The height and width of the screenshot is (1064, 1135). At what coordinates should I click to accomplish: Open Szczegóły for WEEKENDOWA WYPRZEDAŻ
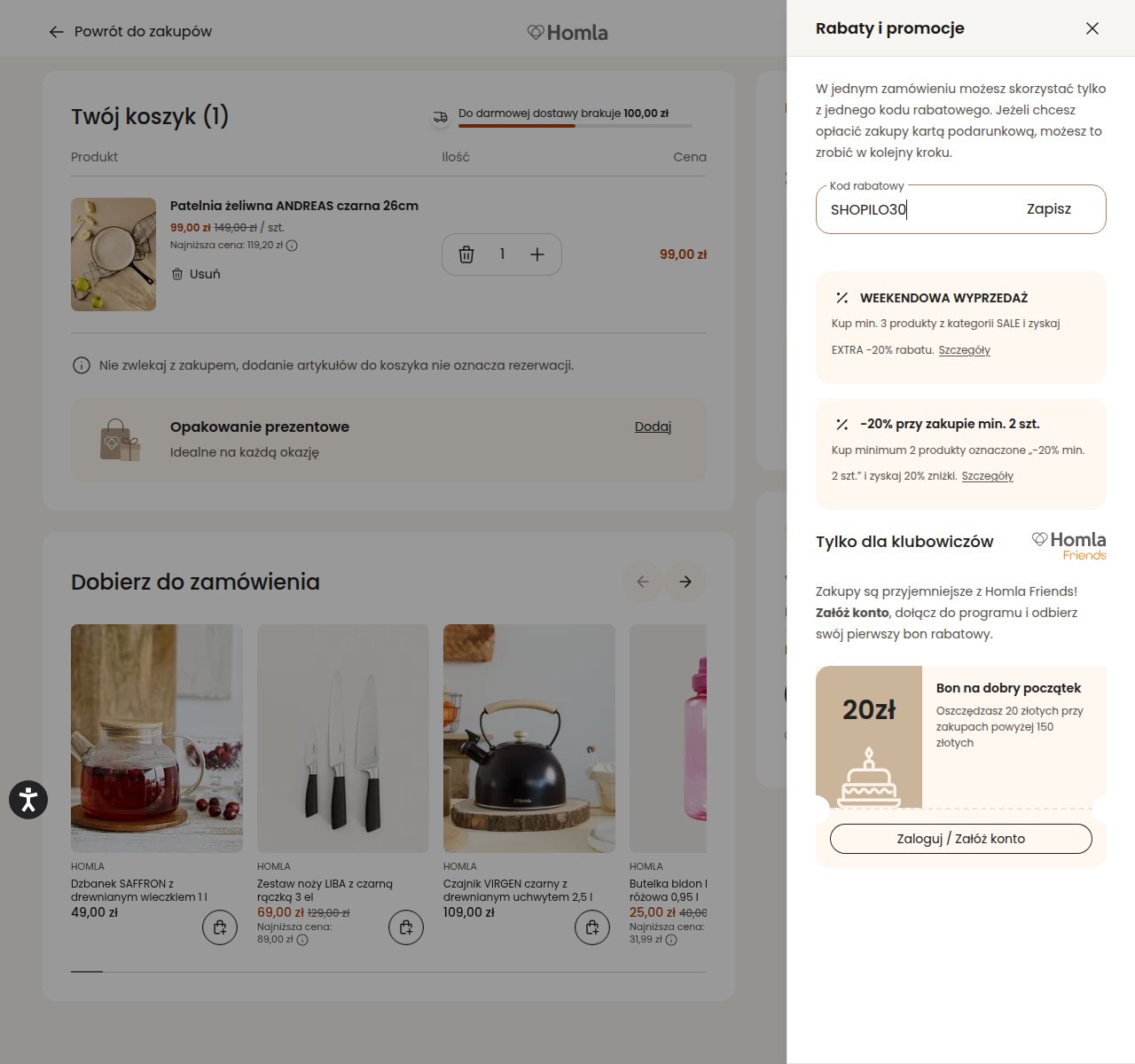[965, 350]
